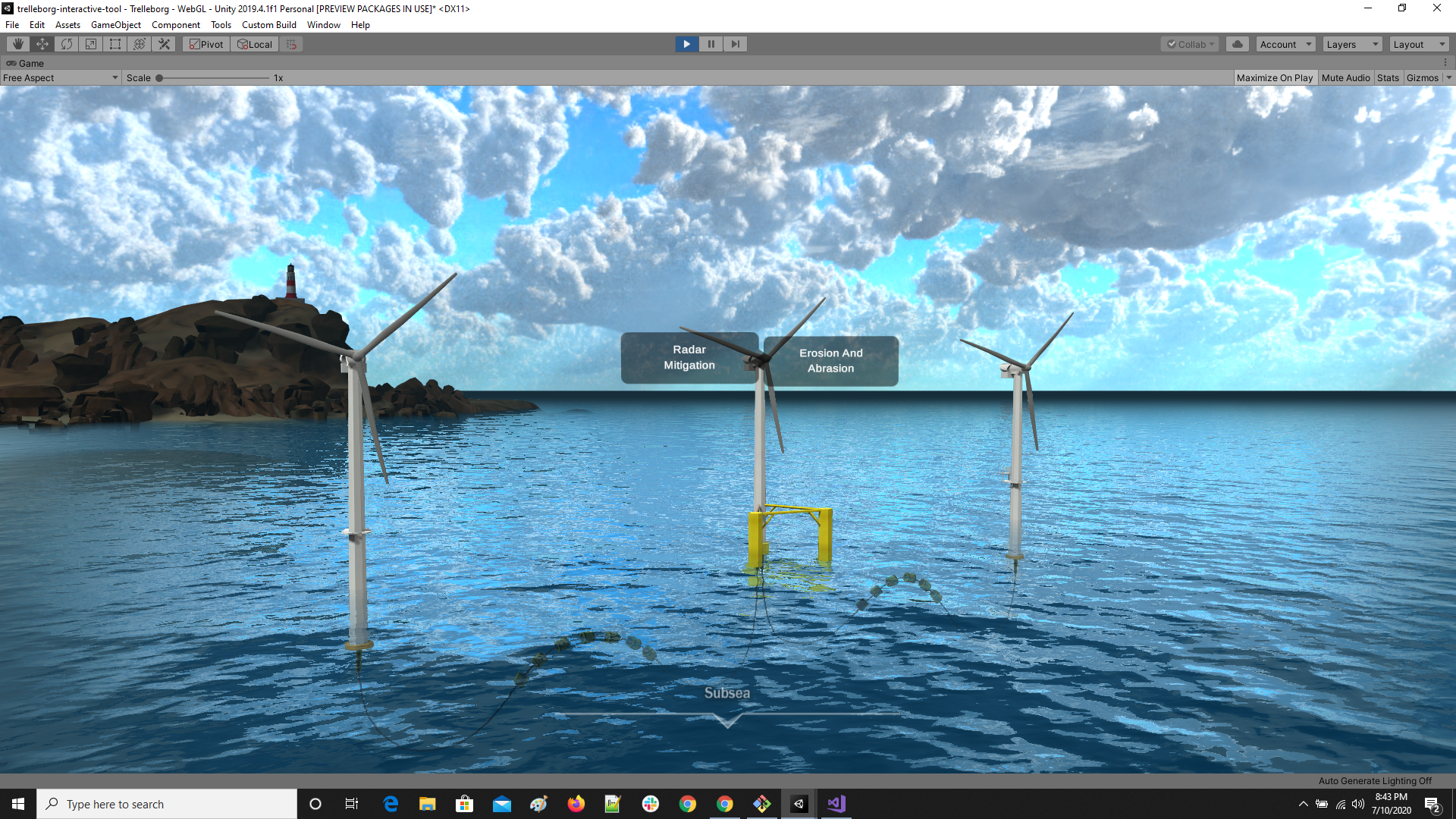The image size is (1456, 819).
Task: Open the Custom Build menu
Action: (269, 25)
